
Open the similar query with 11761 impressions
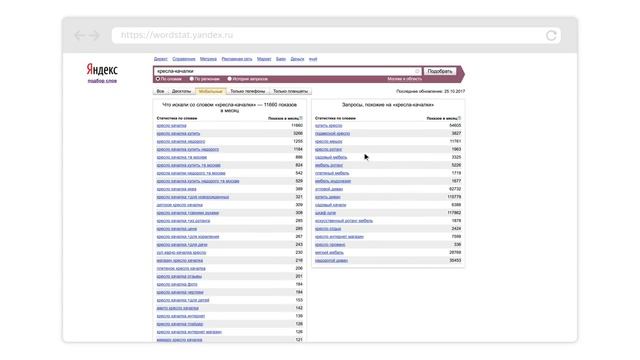tap(329, 141)
